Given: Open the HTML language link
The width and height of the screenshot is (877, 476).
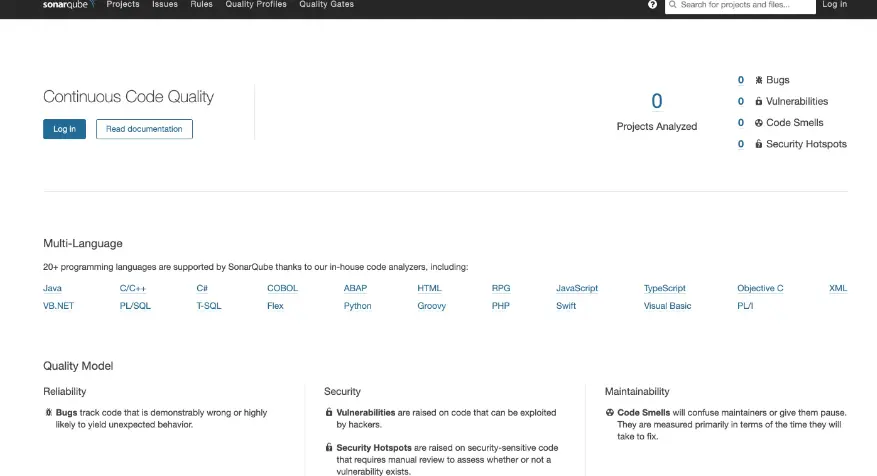Looking at the screenshot, I should click(429, 288).
